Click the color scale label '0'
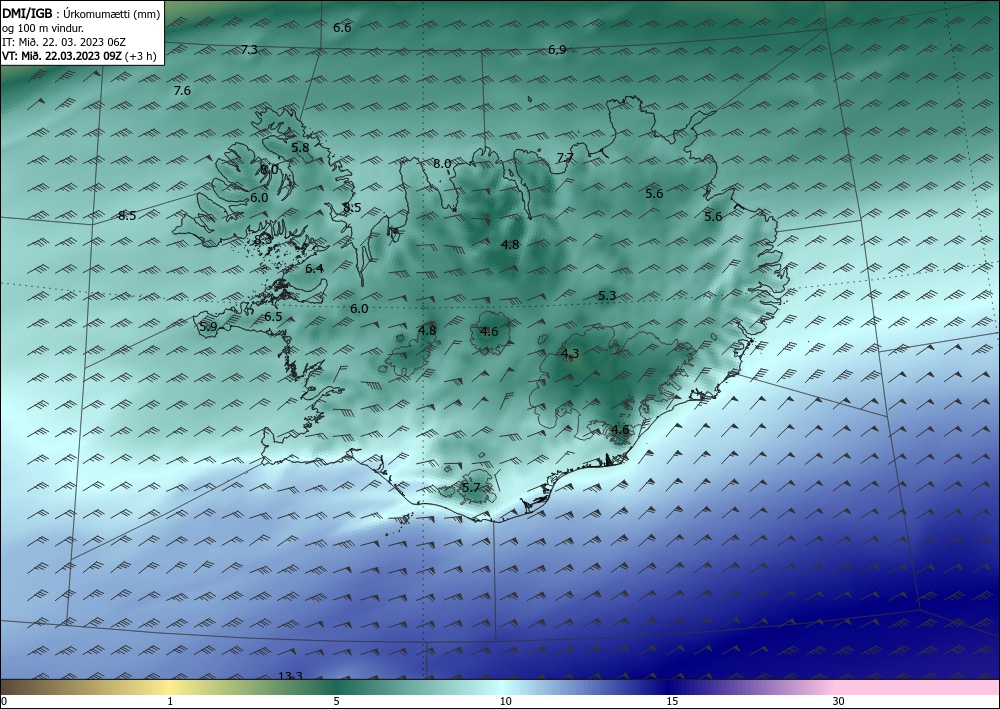 coord(4,701)
